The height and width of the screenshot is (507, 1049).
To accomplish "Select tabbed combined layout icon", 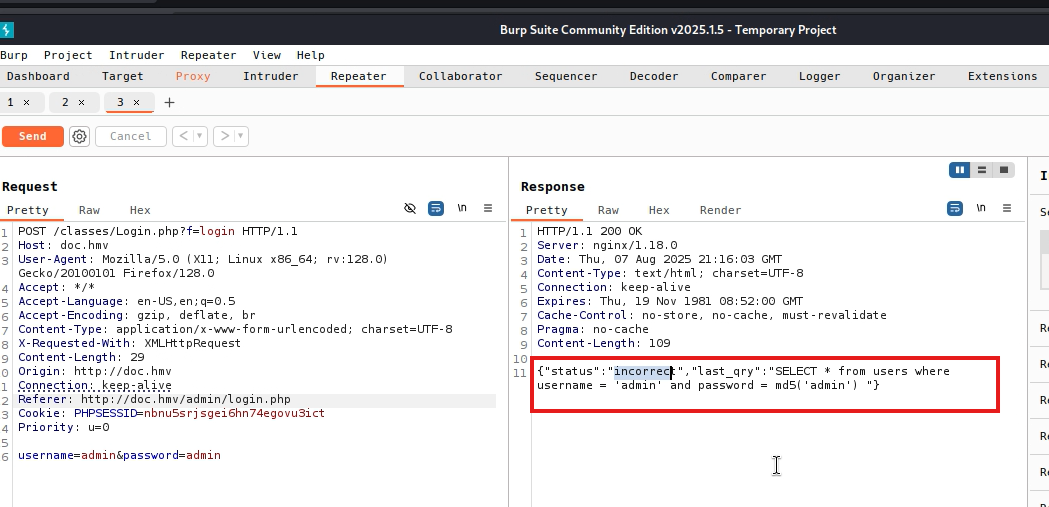I will pos(1004,170).
